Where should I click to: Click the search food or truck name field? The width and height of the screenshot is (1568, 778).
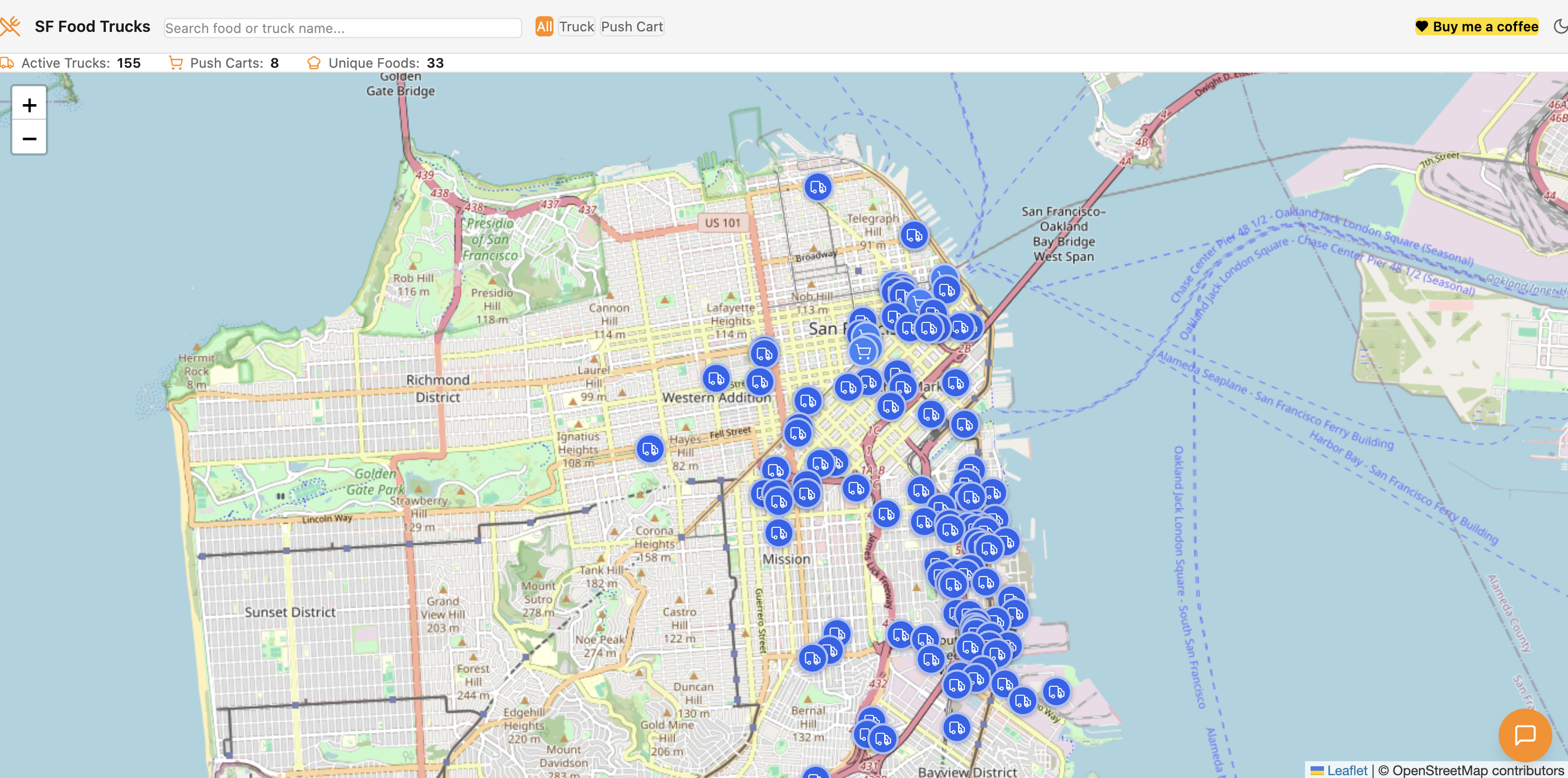342,28
